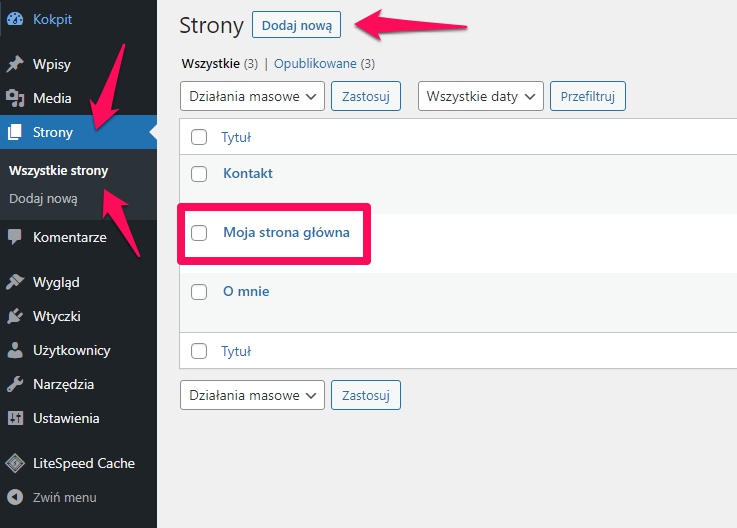Open the Wszystkie daty dropdown
The height and width of the screenshot is (528, 737).
coord(481,96)
